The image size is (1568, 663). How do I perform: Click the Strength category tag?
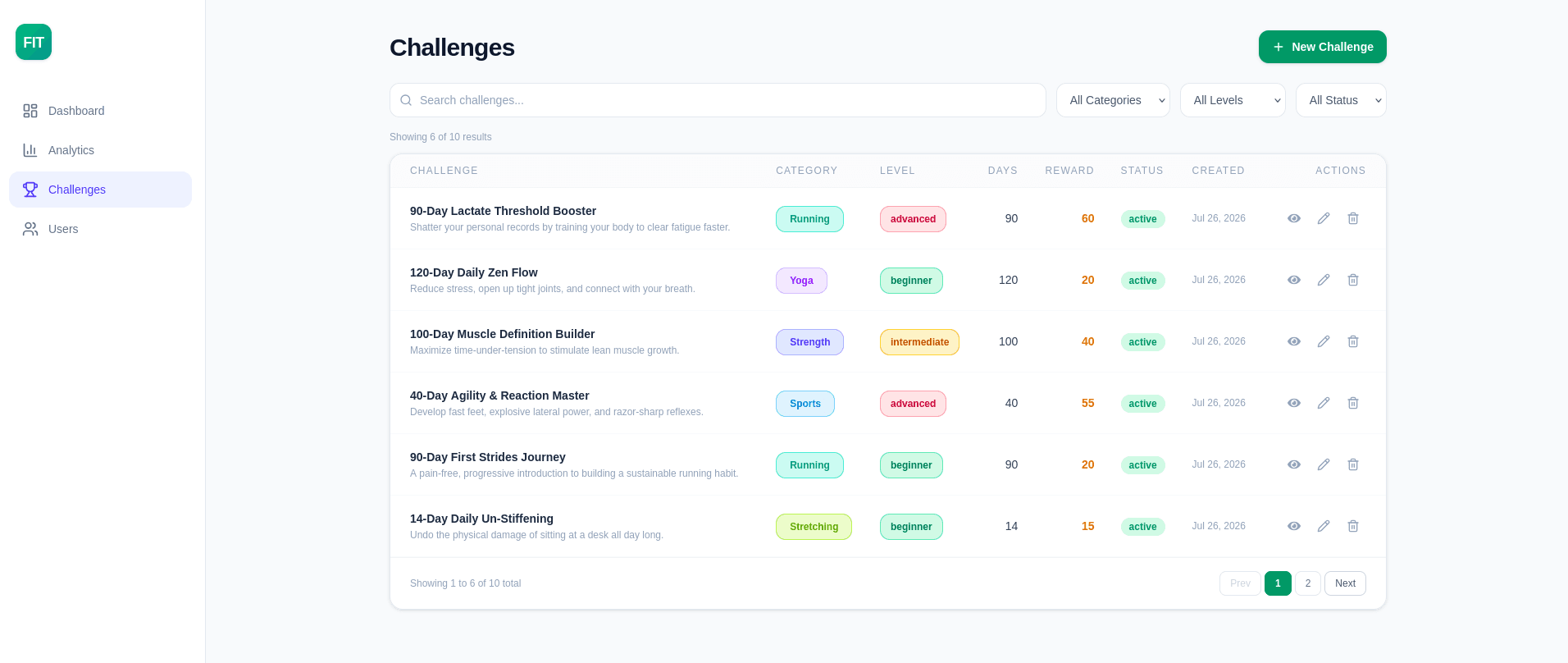pos(809,342)
